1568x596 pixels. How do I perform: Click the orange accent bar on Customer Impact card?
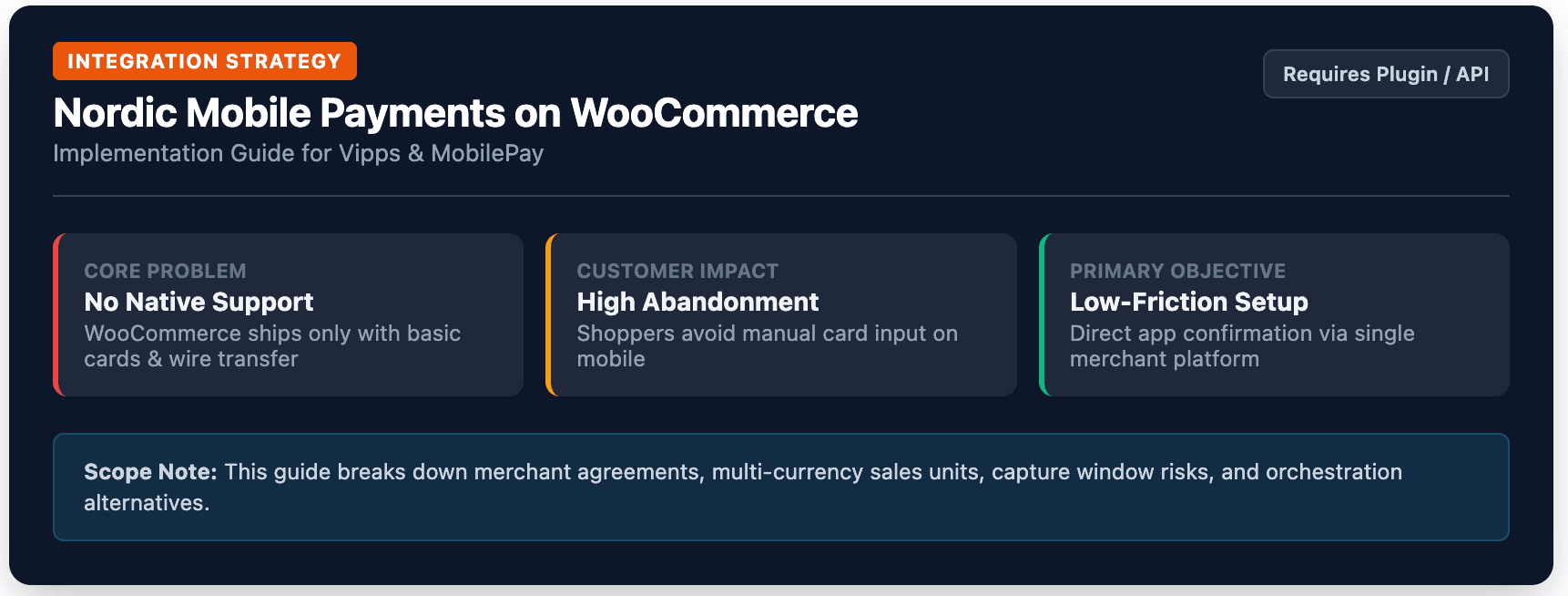[x=548, y=314]
